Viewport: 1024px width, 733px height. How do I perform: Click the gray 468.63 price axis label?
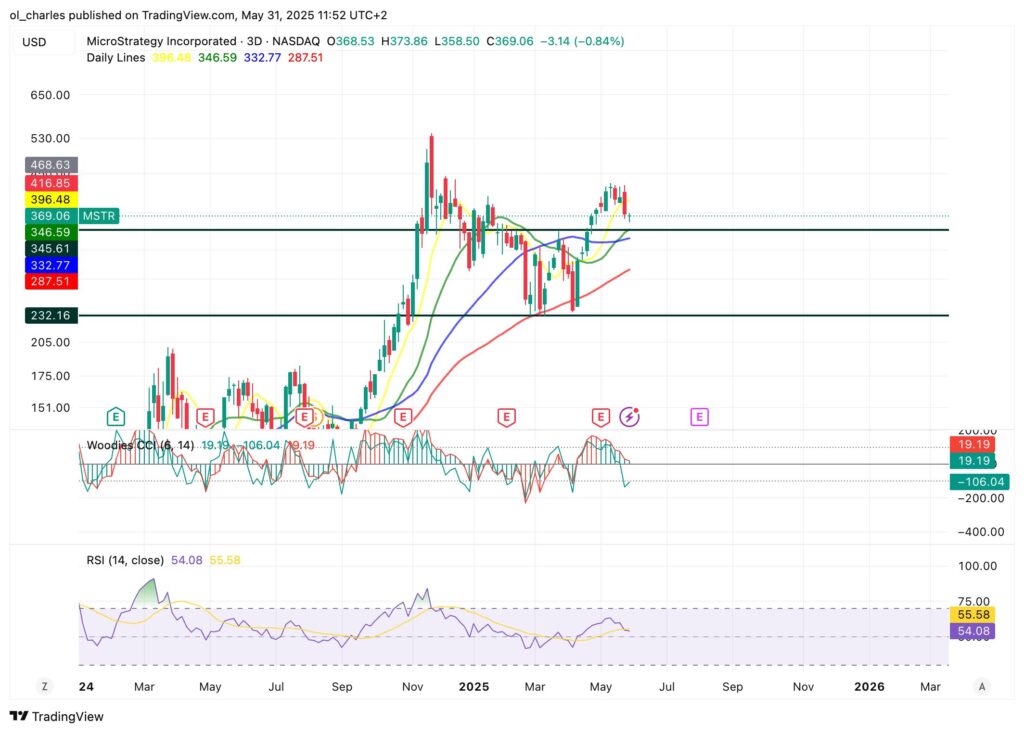coord(52,165)
